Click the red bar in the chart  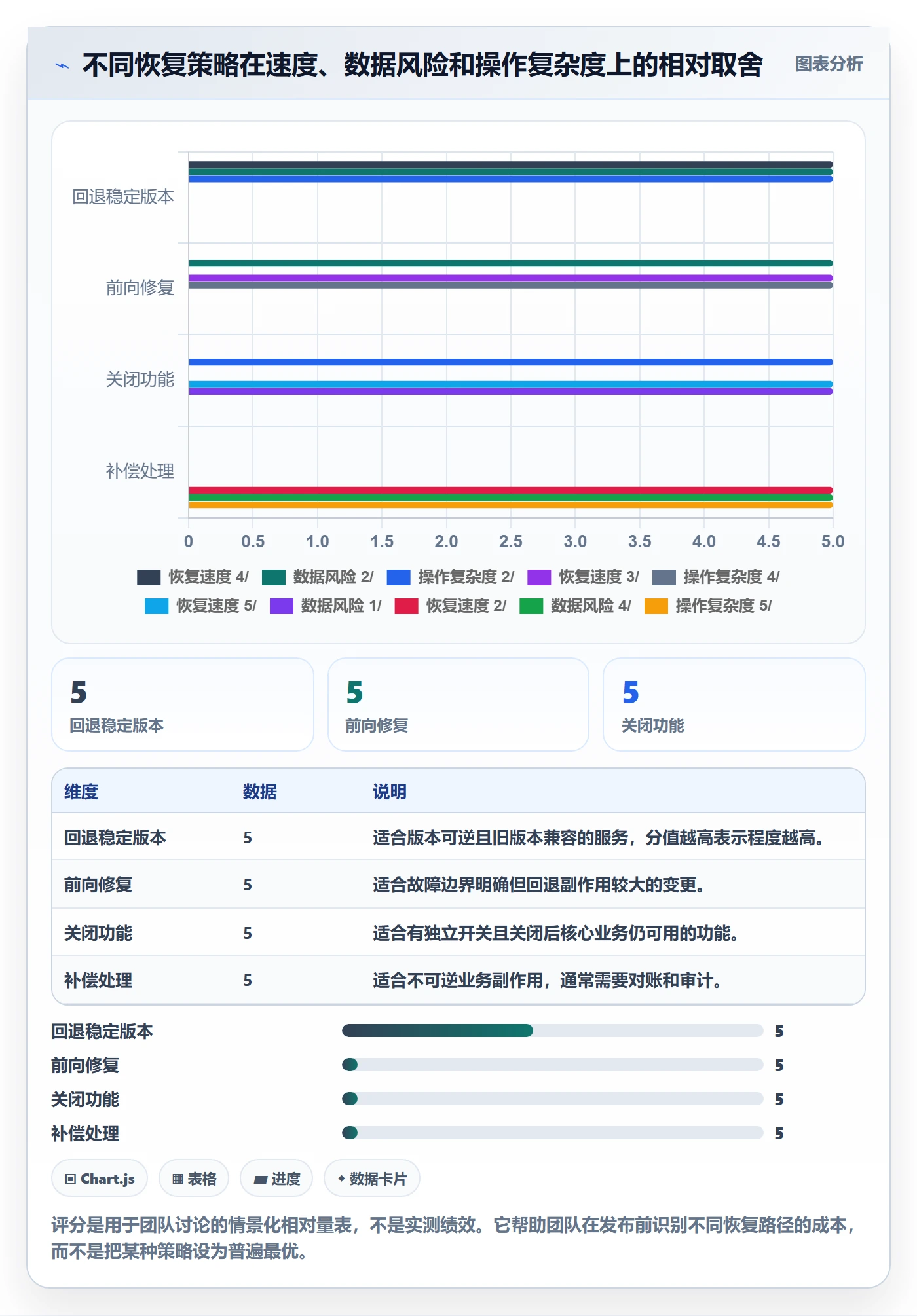pyautogui.click(x=511, y=490)
